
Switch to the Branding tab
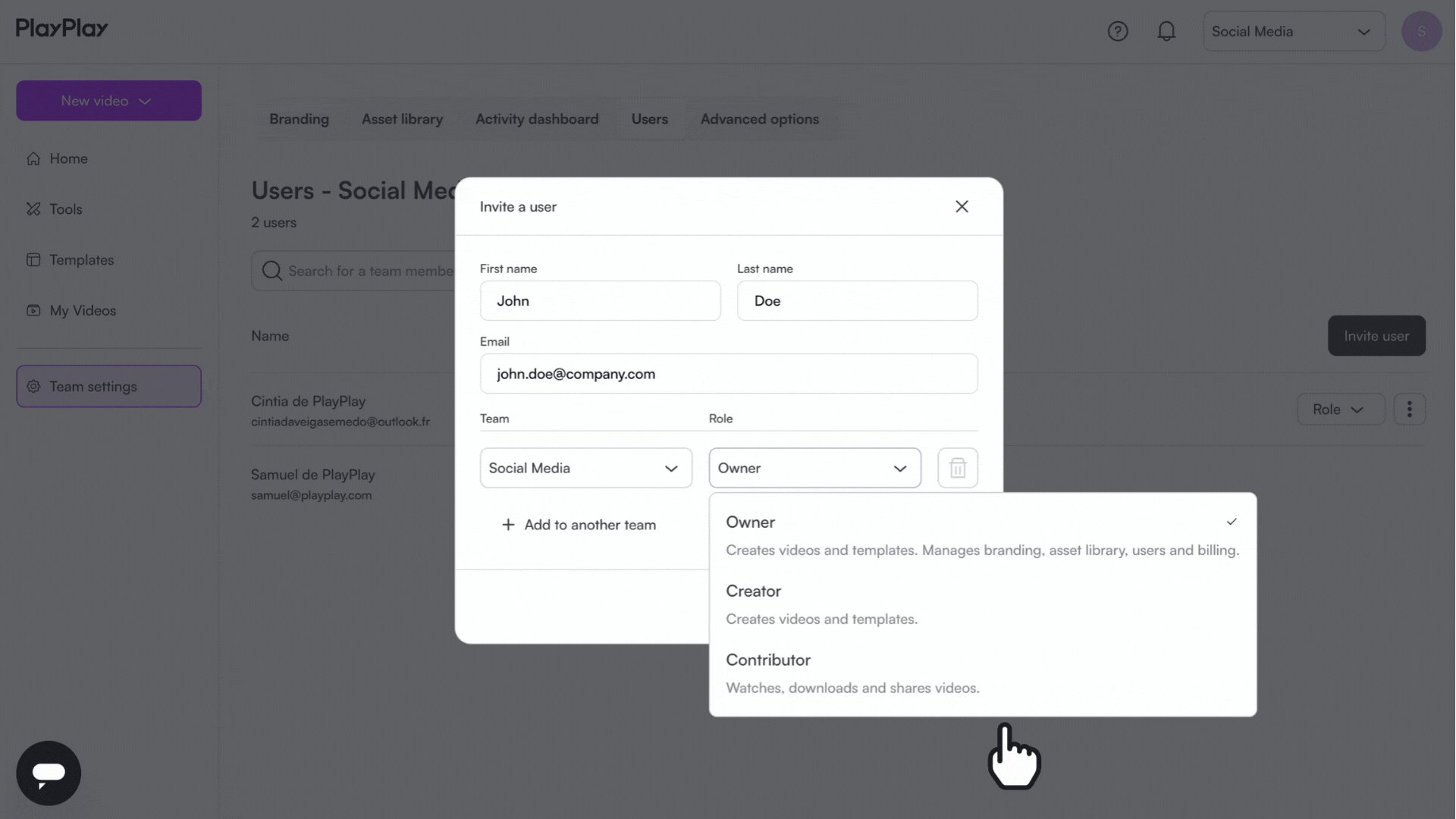pyautogui.click(x=299, y=119)
